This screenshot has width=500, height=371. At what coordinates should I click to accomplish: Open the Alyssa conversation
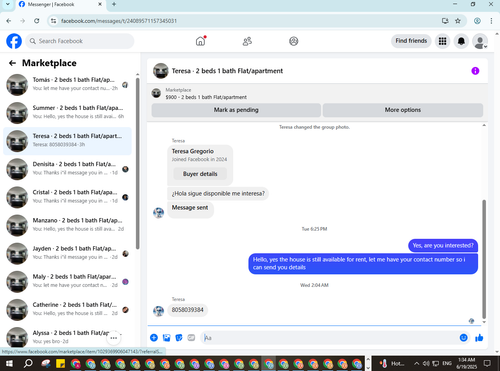(67, 337)
